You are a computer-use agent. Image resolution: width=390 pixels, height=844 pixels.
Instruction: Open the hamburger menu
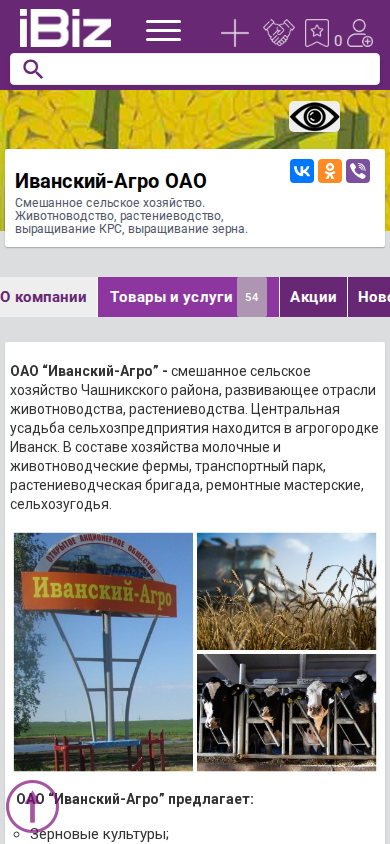pos(164,31)
